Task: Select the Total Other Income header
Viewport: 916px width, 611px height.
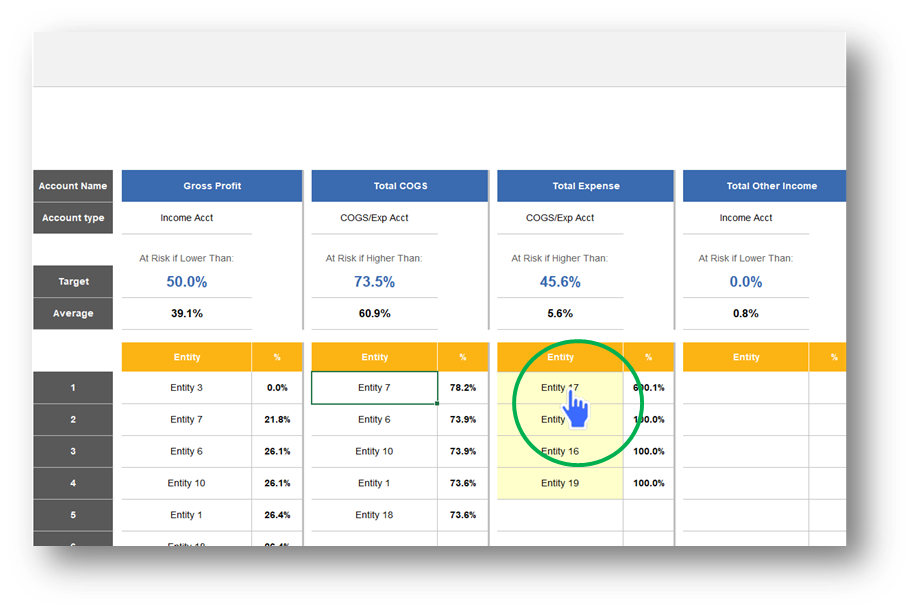Action: pyautogui.click(x=771, y=186)
